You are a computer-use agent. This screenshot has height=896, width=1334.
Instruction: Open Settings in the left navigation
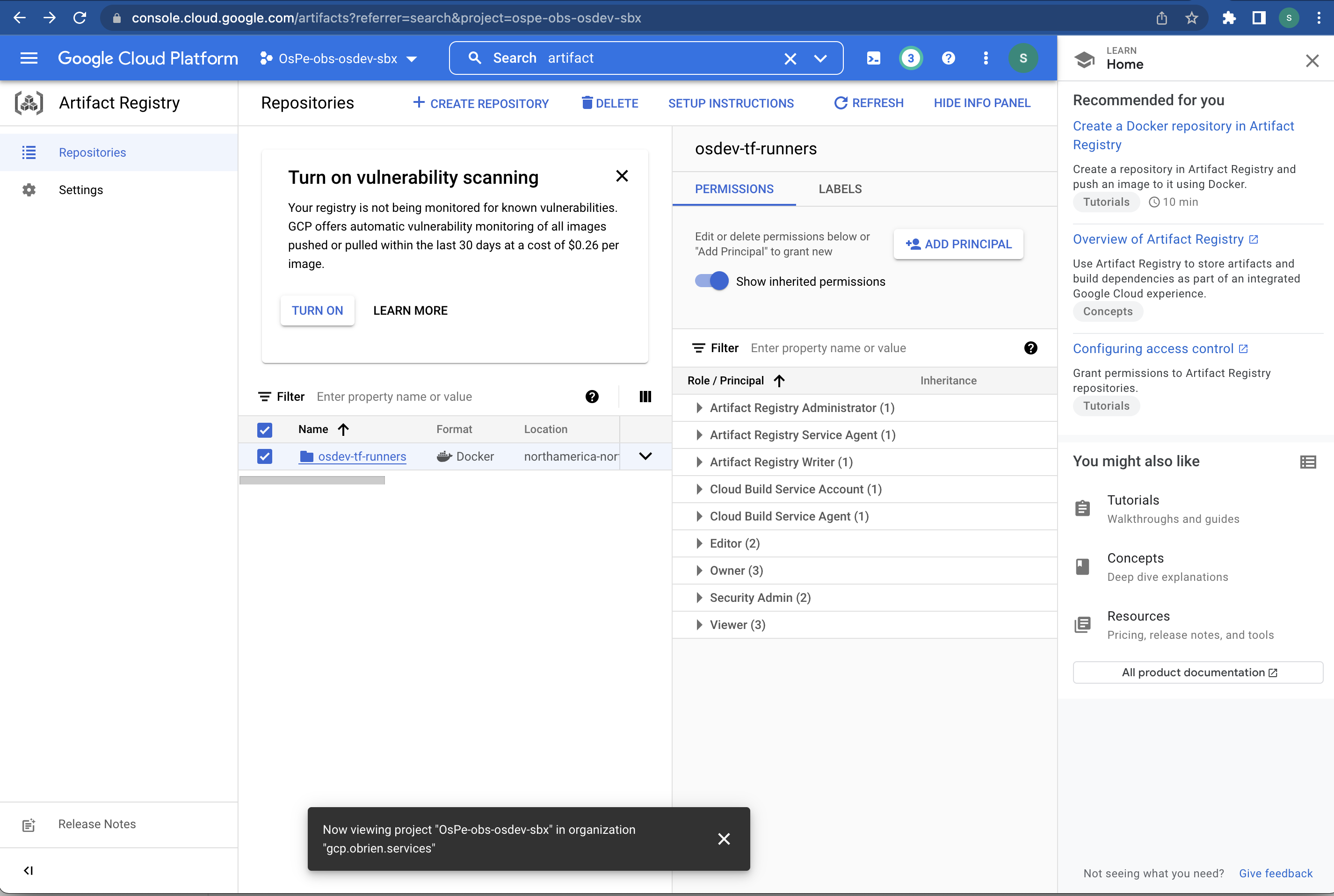coord(80,190)
